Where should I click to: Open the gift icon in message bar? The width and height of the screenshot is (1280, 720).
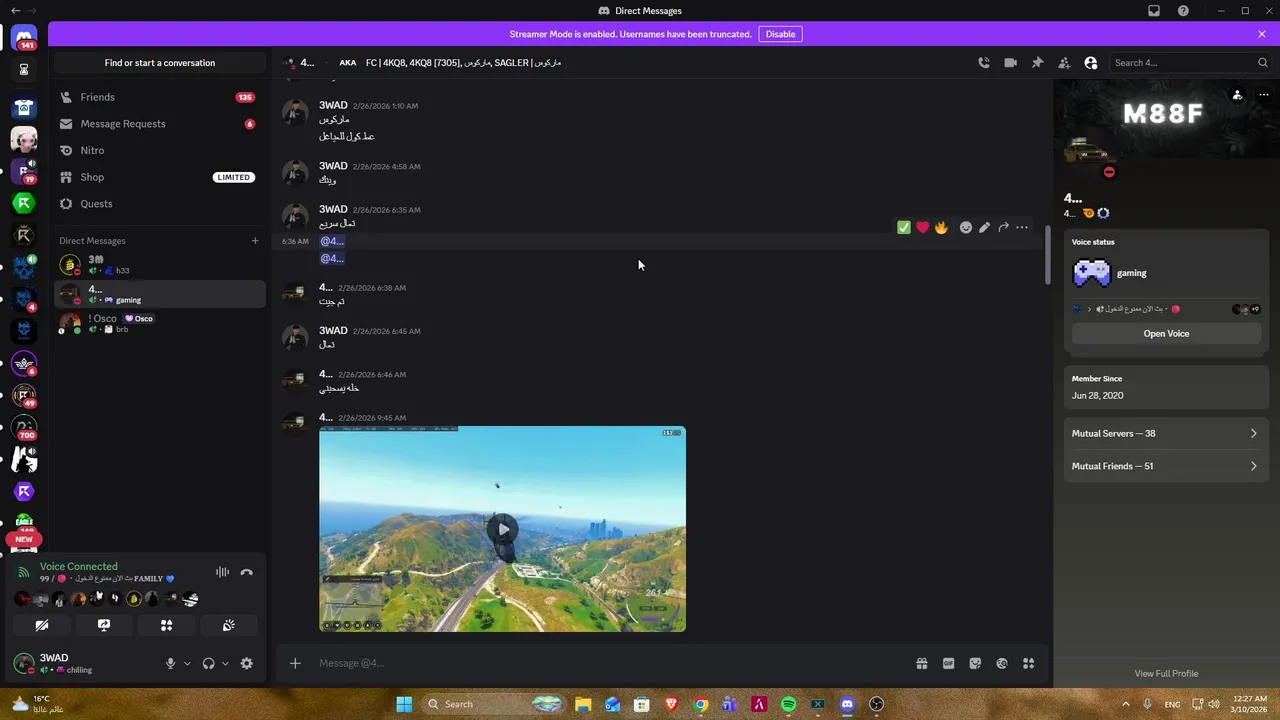[922, 663]
